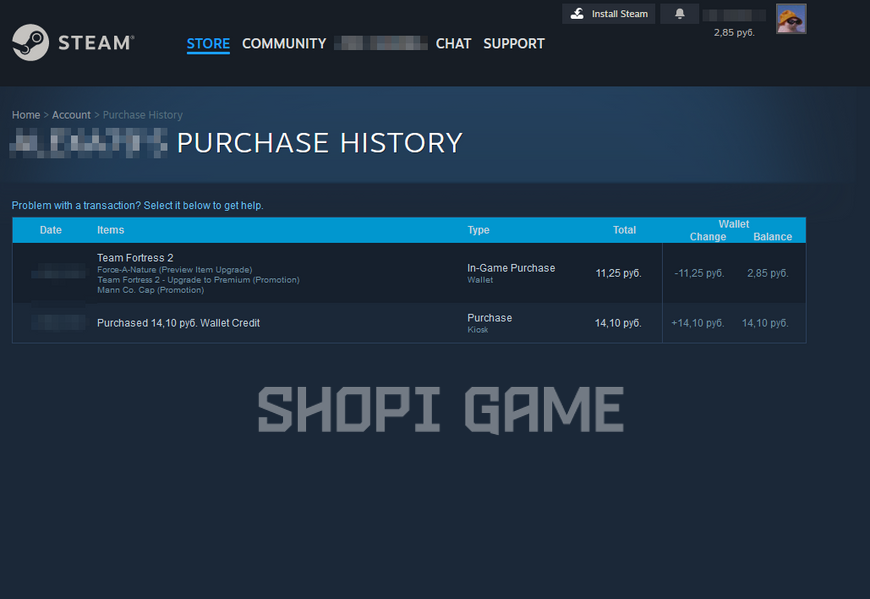Click the Type column header
Viewport: 870px width, 599px height.
[478, 230]
